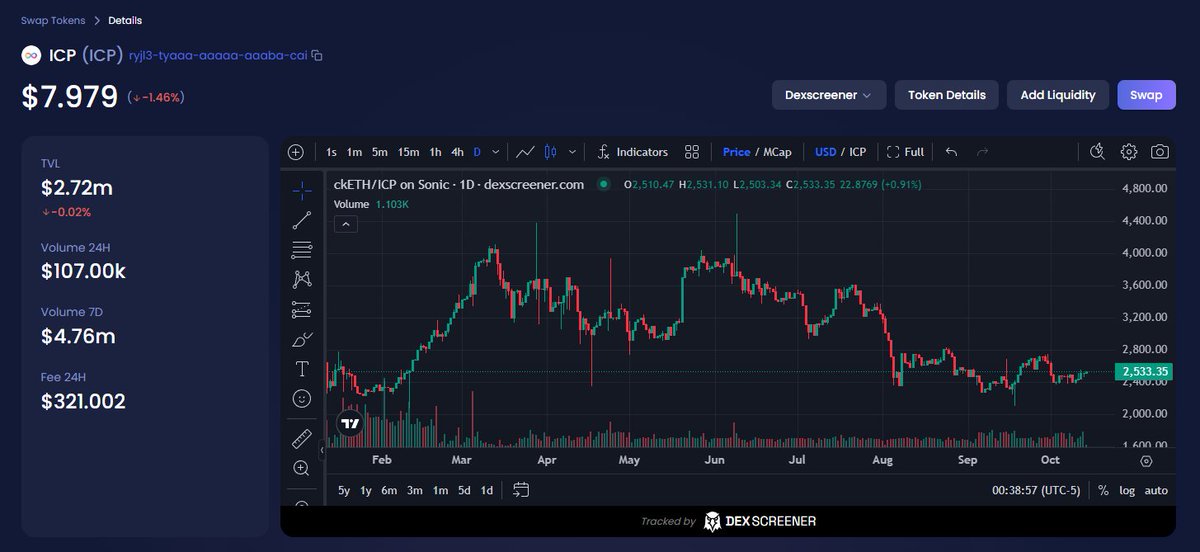Take a chart snapshot with camera icon
The height and width of the screenshot is (552, 1200).
coord(1159,152)
